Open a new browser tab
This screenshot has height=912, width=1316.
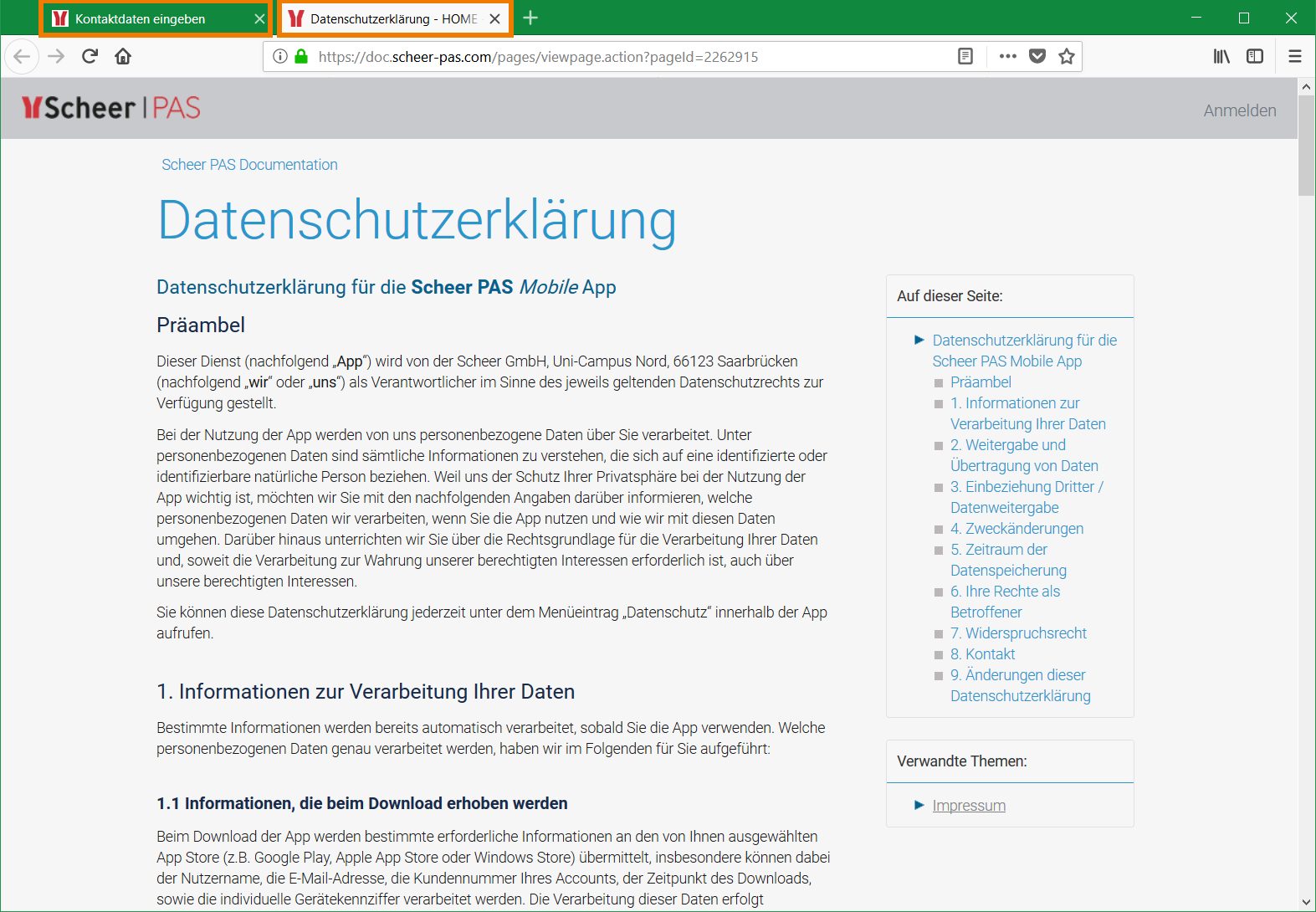pyautogui.click(x=530, y=18)
